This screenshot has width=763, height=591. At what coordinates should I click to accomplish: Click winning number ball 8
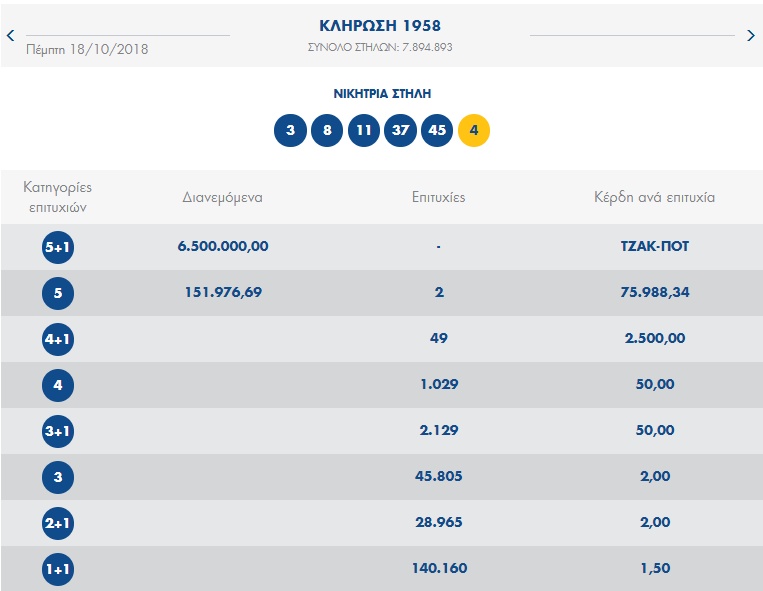coord(327,131)
